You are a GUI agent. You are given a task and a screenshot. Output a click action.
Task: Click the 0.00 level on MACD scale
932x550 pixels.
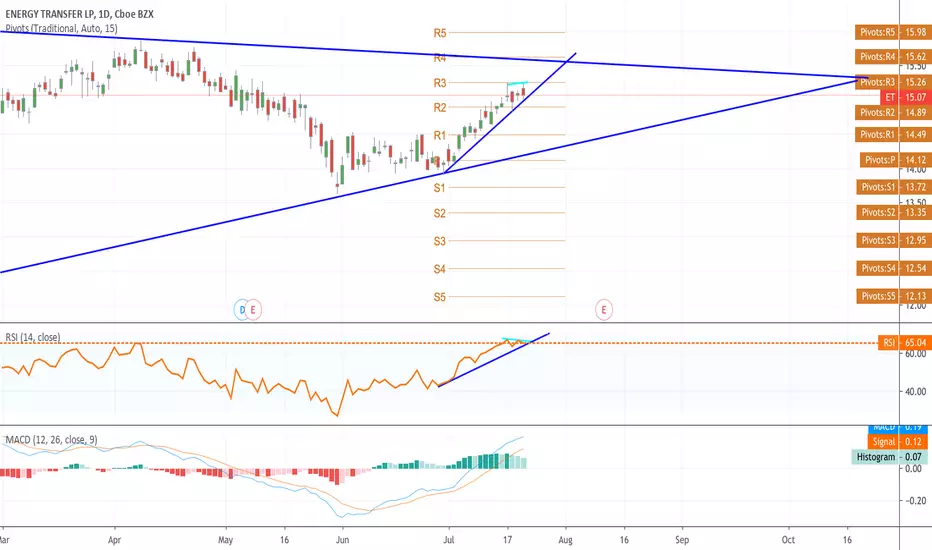914,469
